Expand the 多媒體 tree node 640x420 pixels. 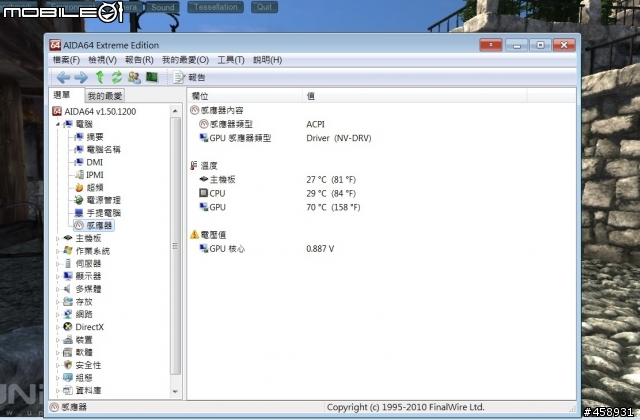coord(58,289)
